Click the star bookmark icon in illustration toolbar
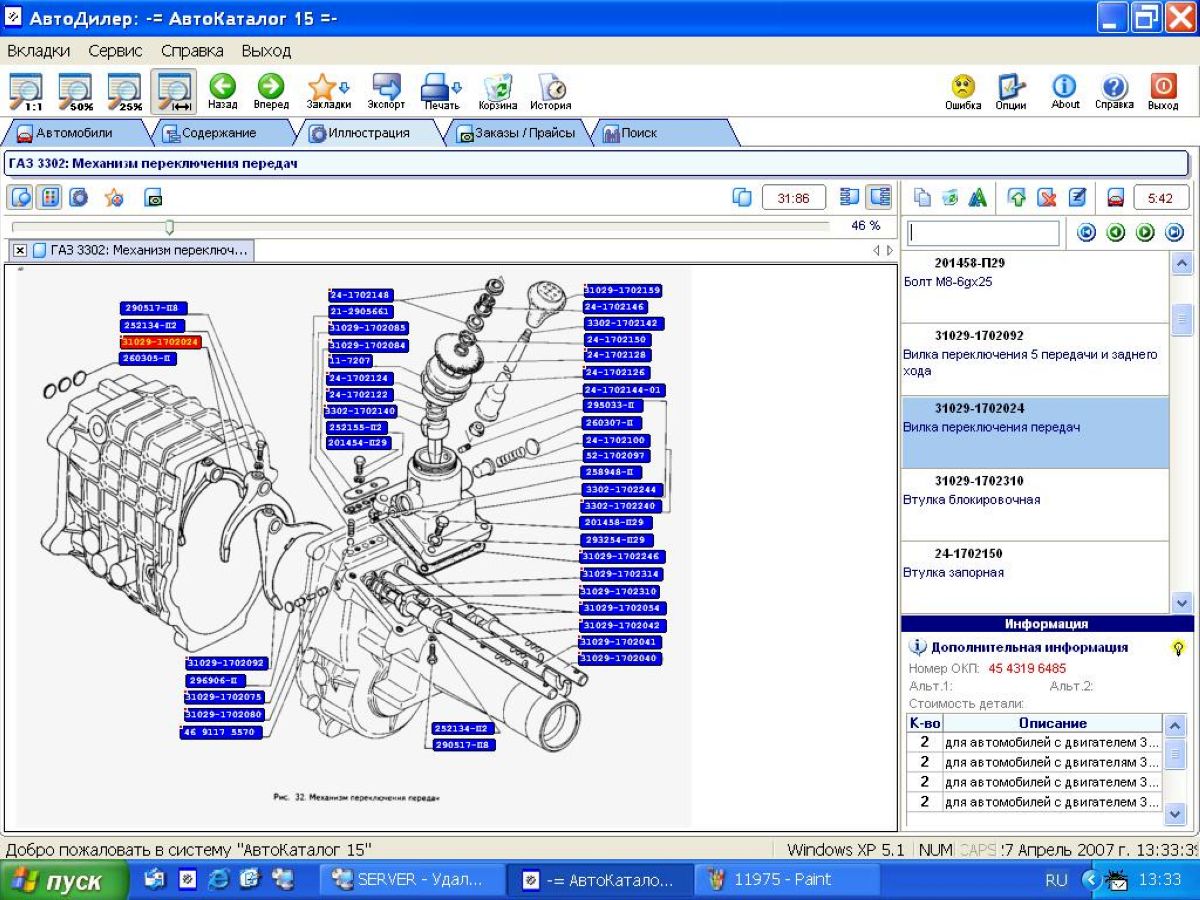 114,198
